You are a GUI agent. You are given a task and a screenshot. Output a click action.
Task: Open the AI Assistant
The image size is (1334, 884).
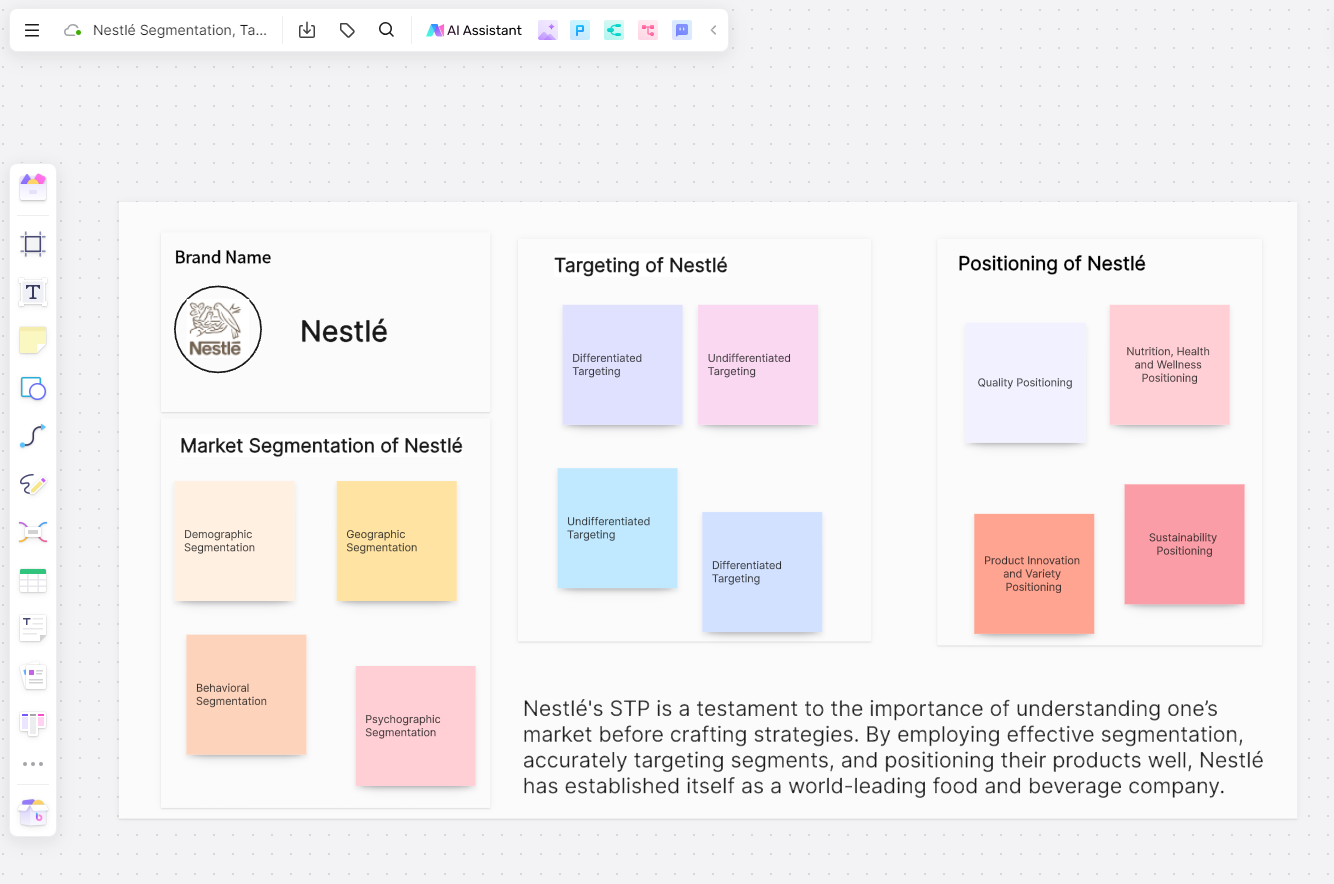click(x=474, y=30)
